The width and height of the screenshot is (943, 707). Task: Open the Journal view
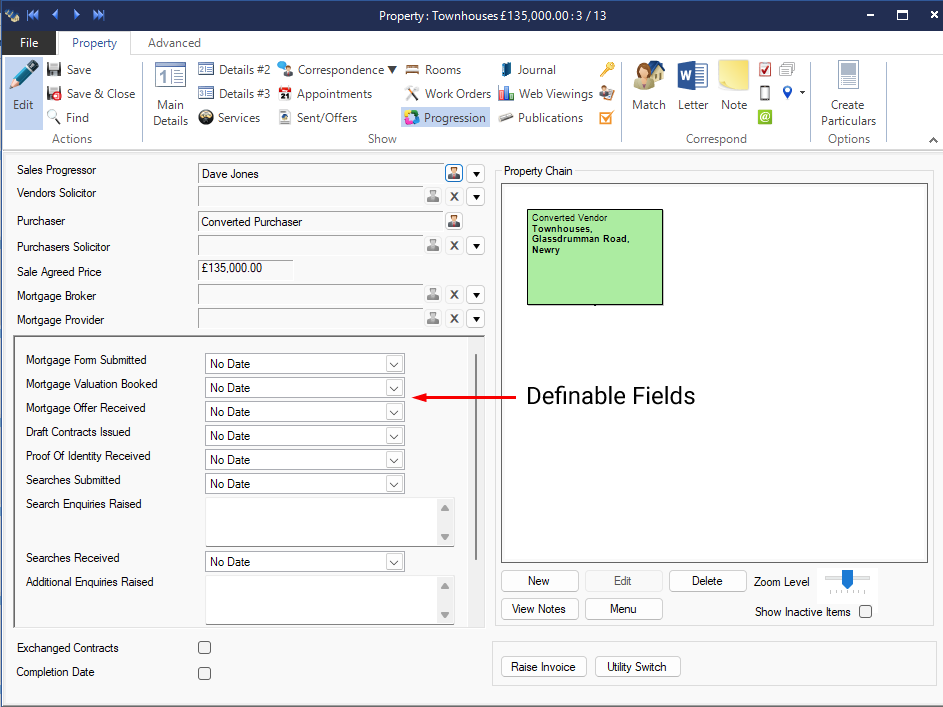tap(527, 70)
